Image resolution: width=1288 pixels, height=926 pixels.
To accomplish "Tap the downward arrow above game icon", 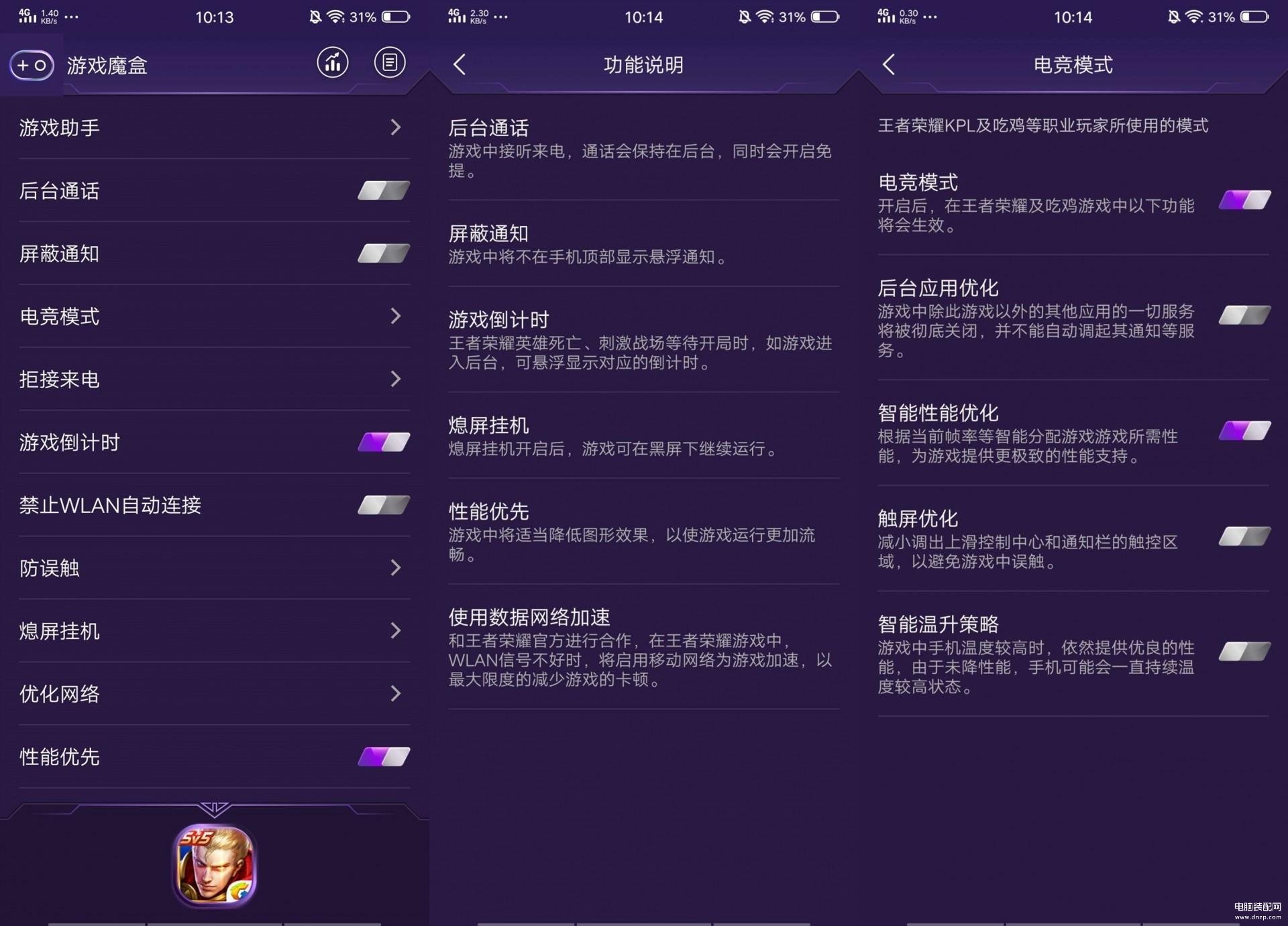I will coord(215,809).
